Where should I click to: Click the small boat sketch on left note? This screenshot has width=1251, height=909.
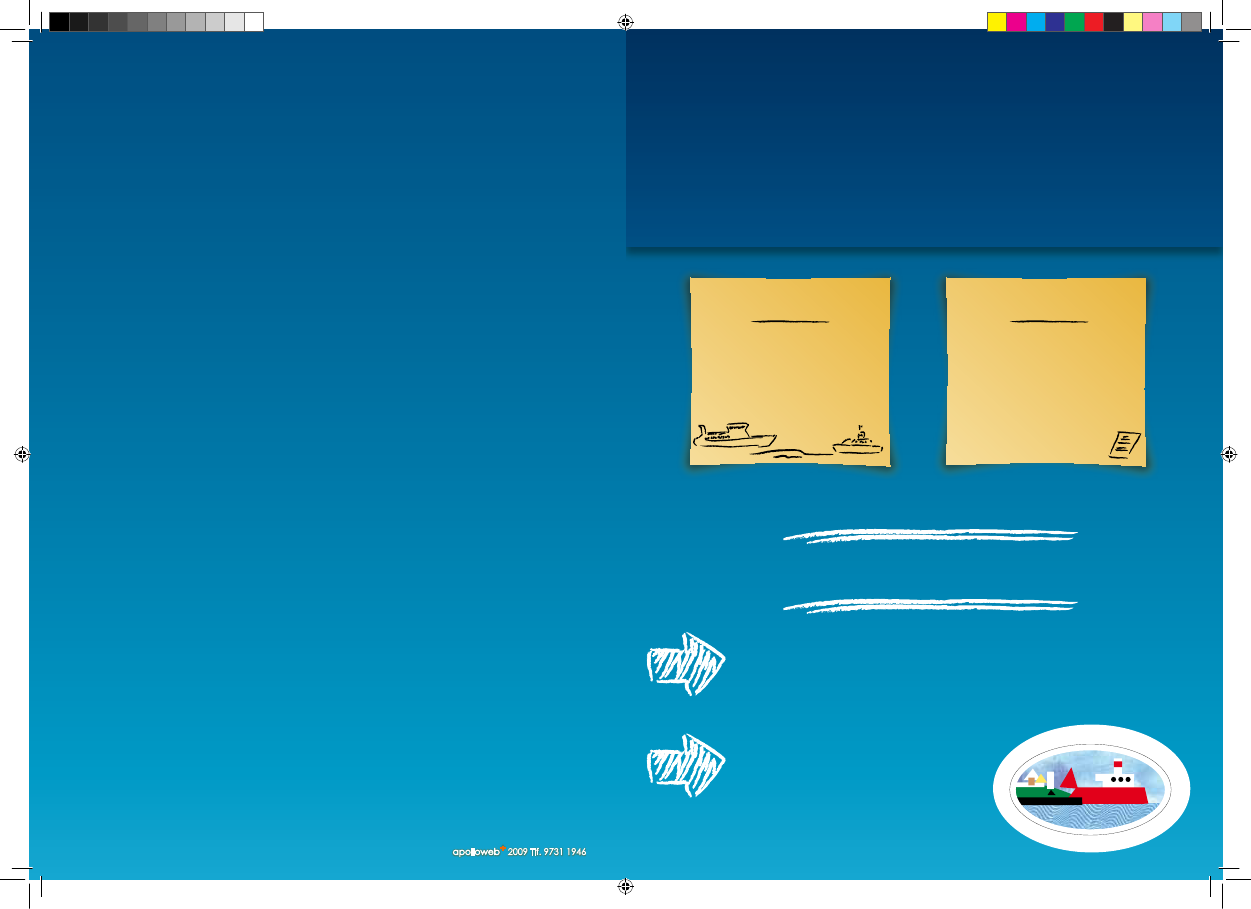coord(857,440)
